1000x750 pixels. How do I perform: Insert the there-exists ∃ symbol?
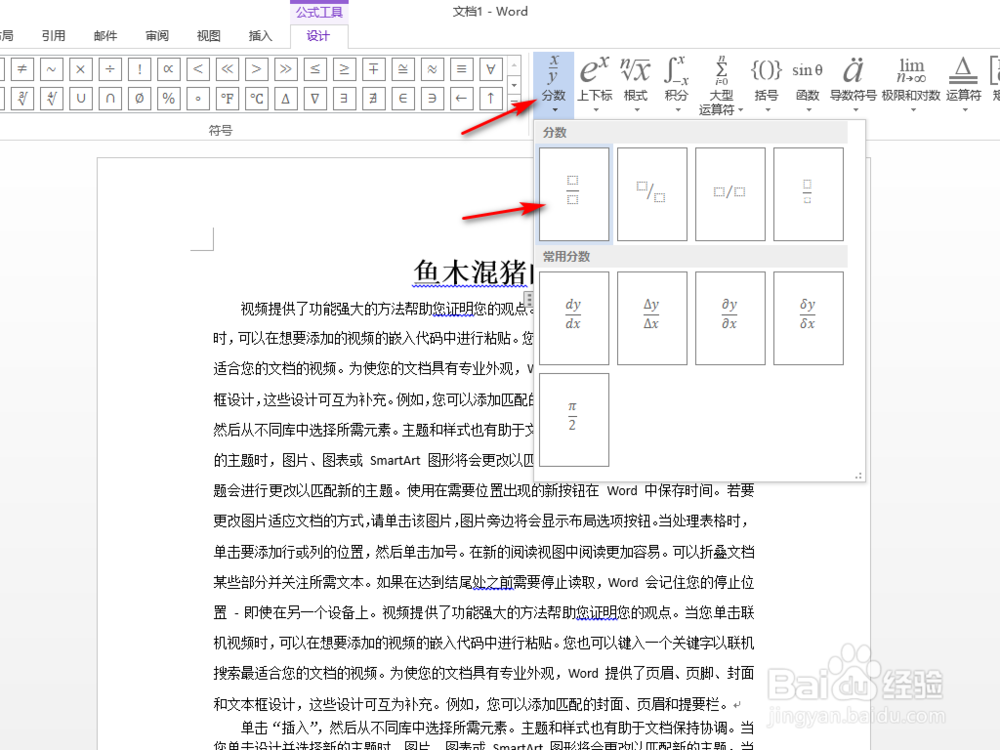pyautogui.click(x=344, y=99)
